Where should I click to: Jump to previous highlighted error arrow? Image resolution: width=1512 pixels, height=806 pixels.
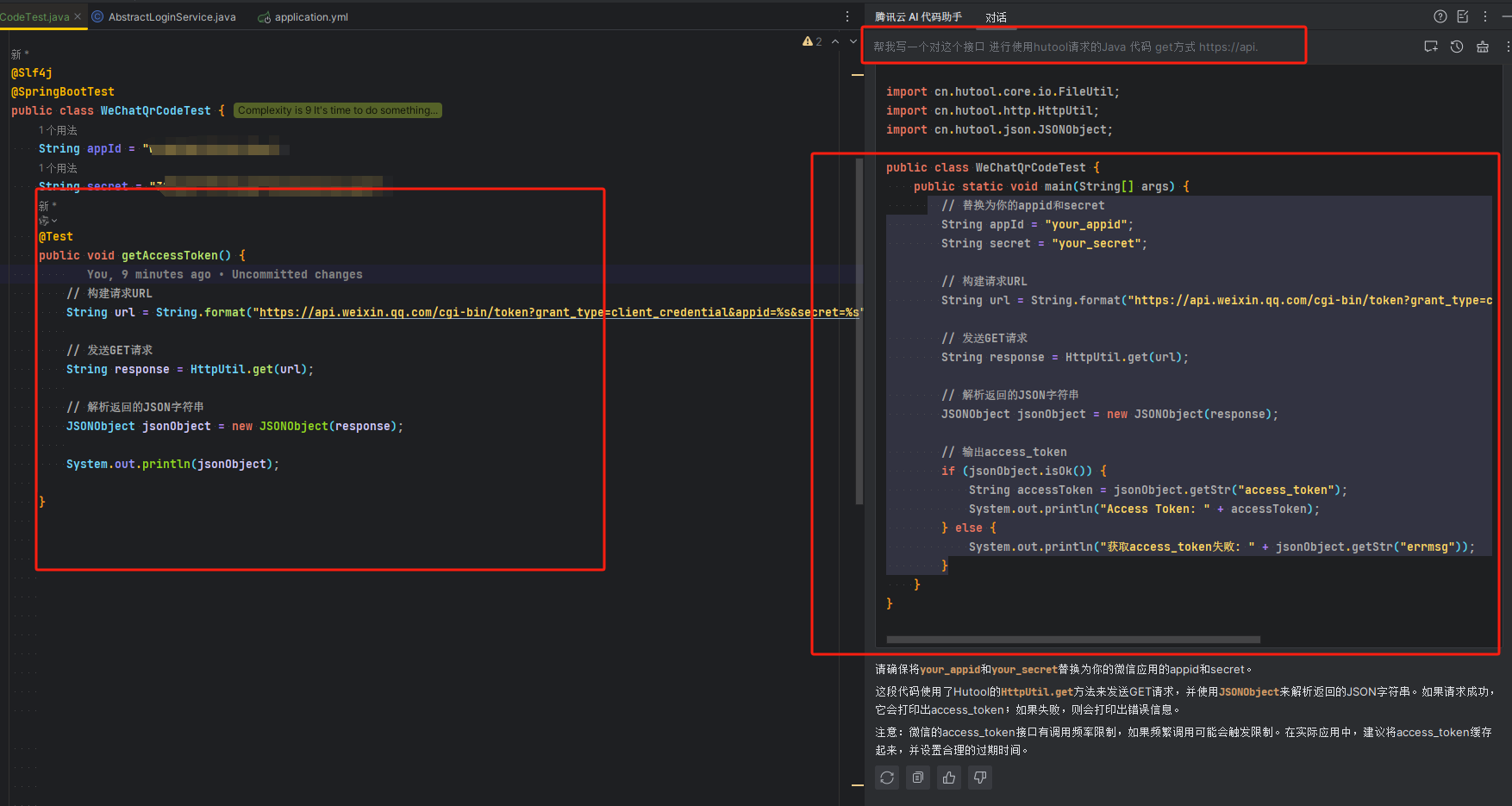[835, 41]
